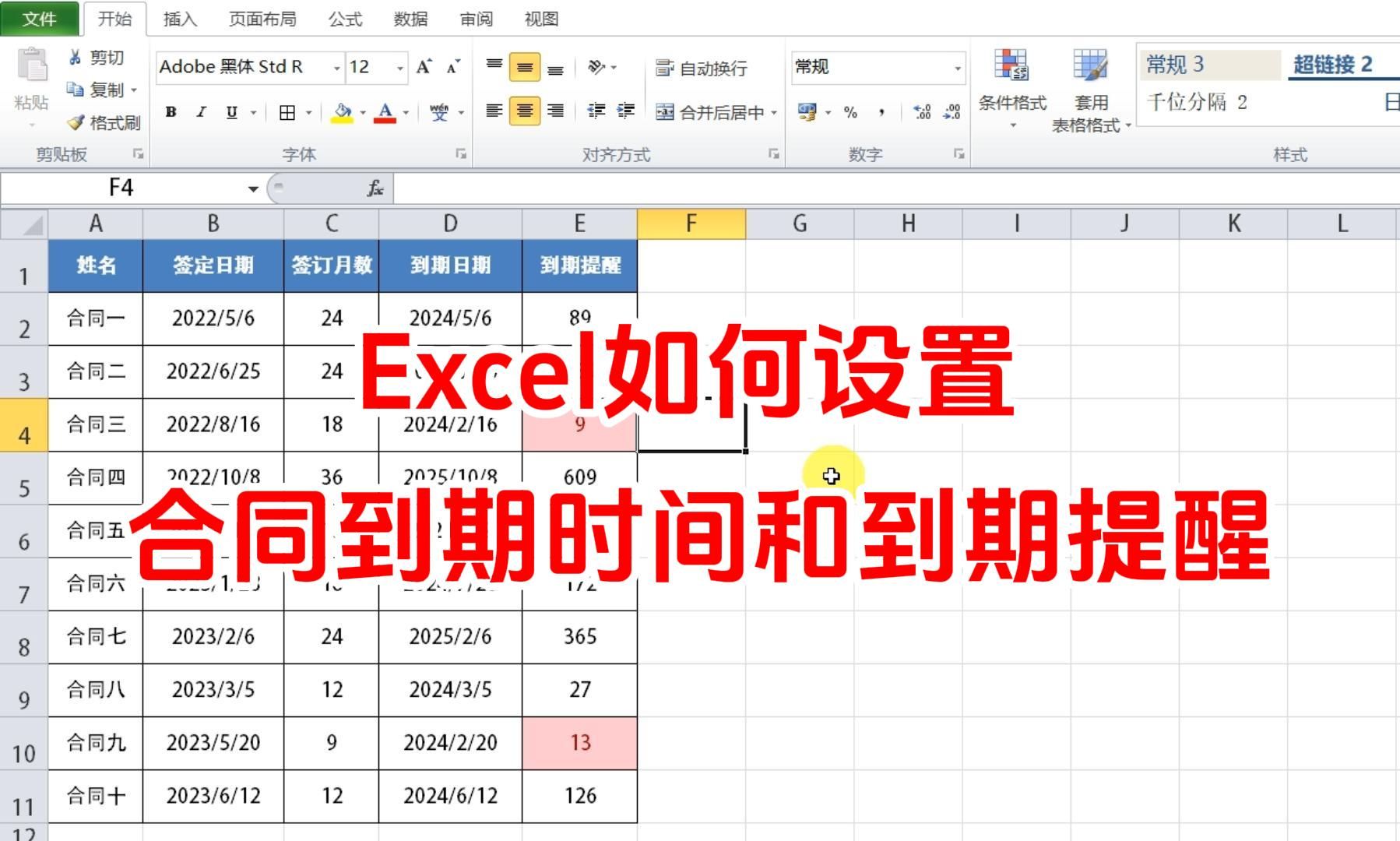
Task: Click the Cut (剪切) scissors icon
Action: click(76, 58)
